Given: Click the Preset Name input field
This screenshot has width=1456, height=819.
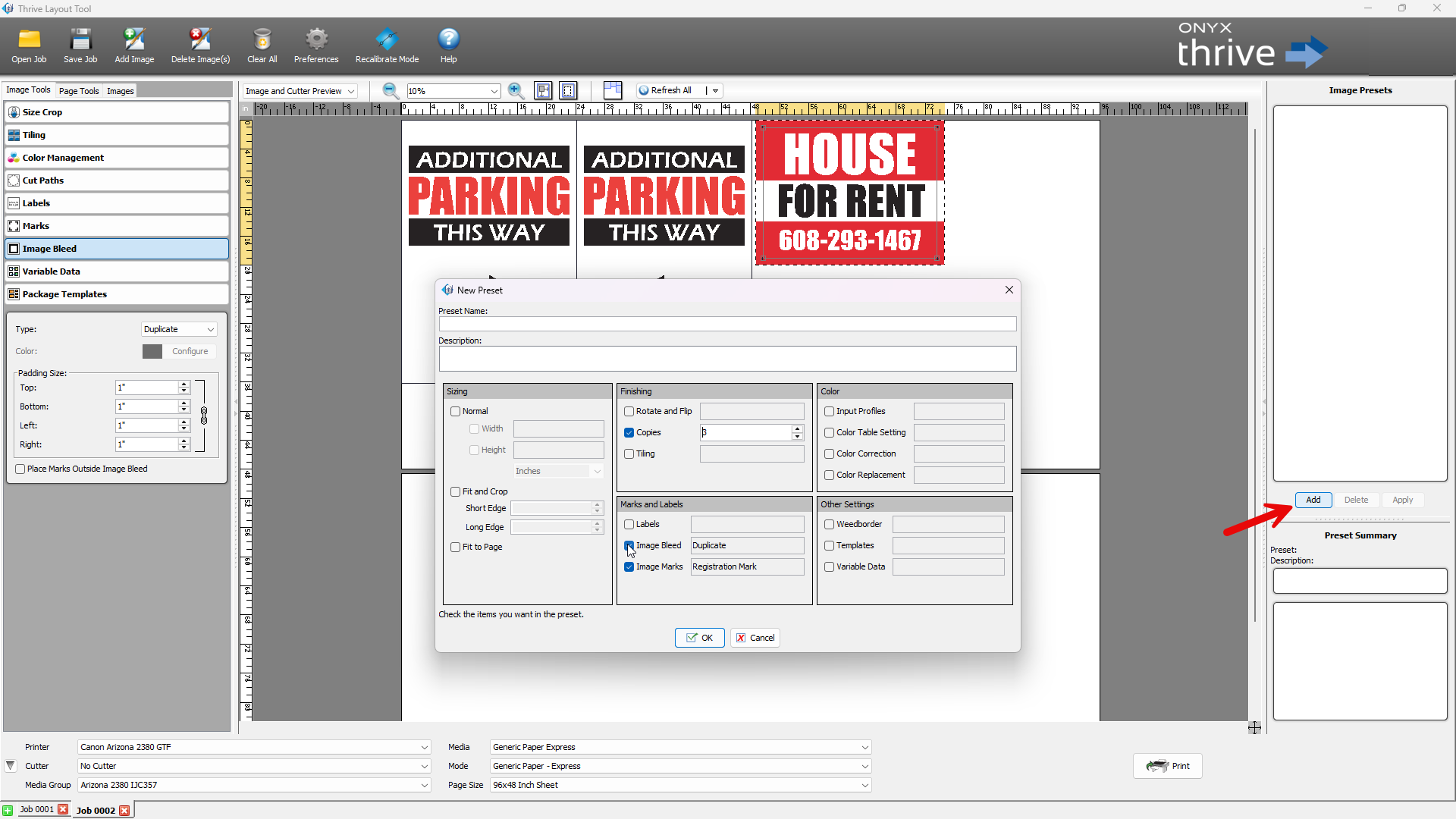Looking at the screenshot, I should (x=727, y=324).
